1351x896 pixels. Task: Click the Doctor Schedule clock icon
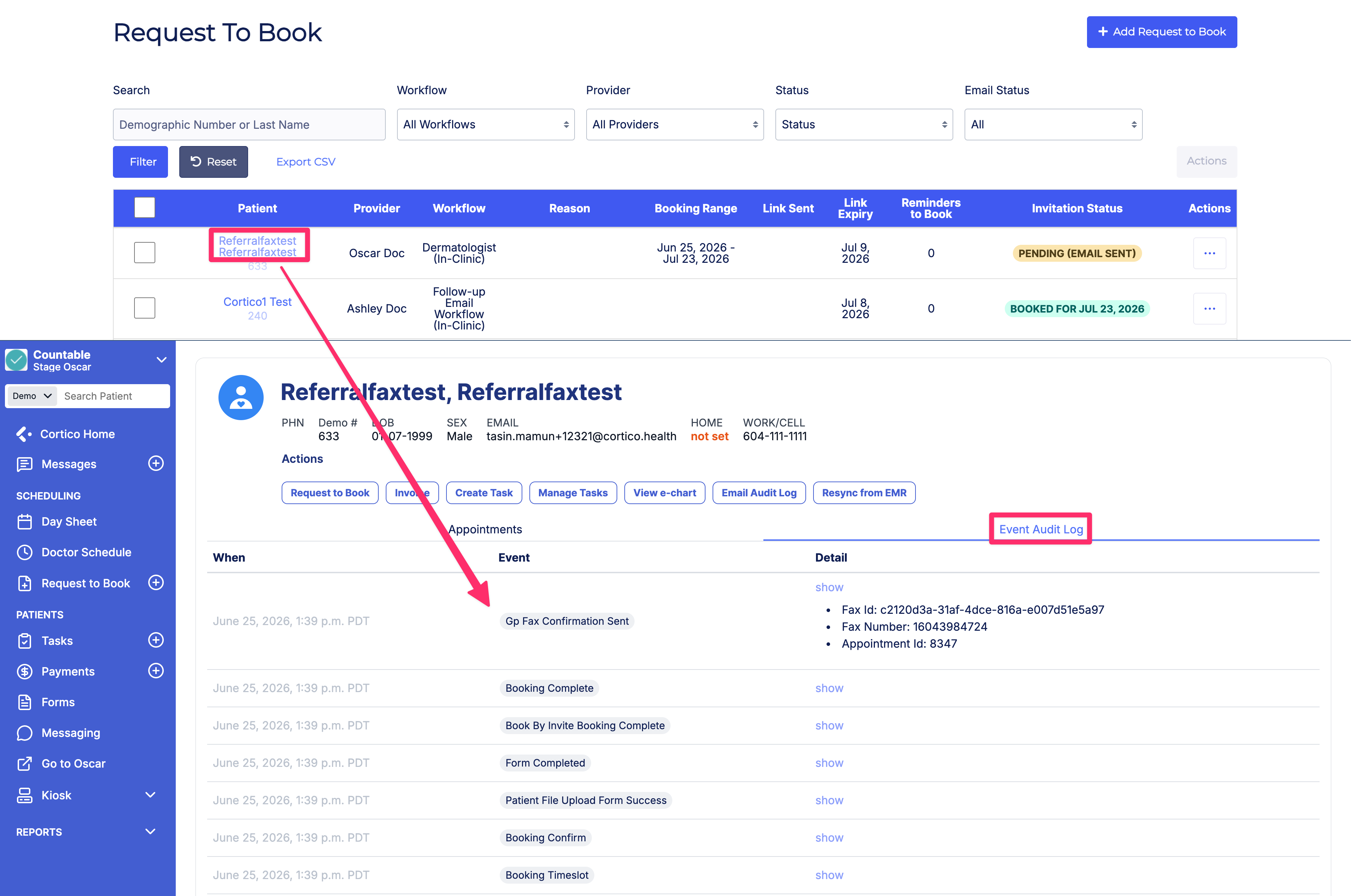25,552
